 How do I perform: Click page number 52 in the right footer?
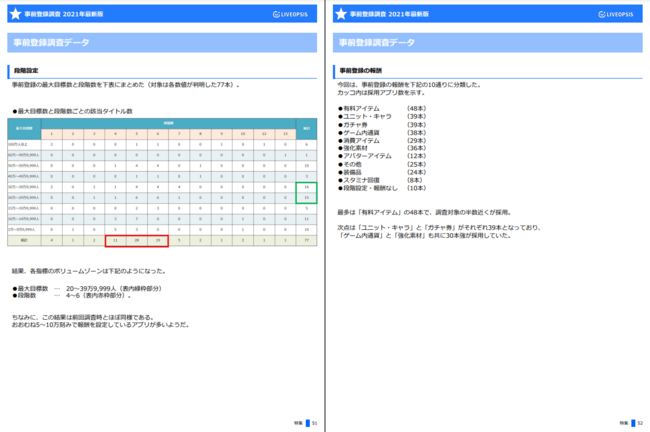coord(640,423)
